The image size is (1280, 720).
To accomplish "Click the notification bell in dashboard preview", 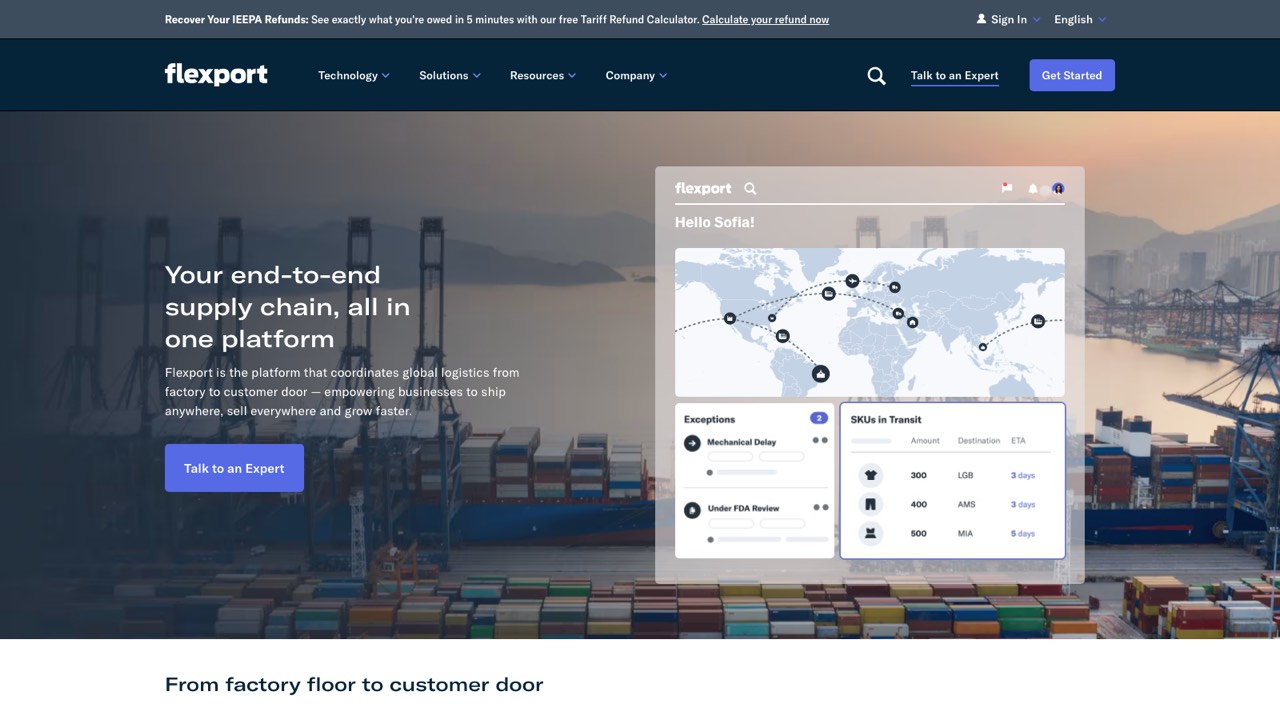I will (1033, 189).
